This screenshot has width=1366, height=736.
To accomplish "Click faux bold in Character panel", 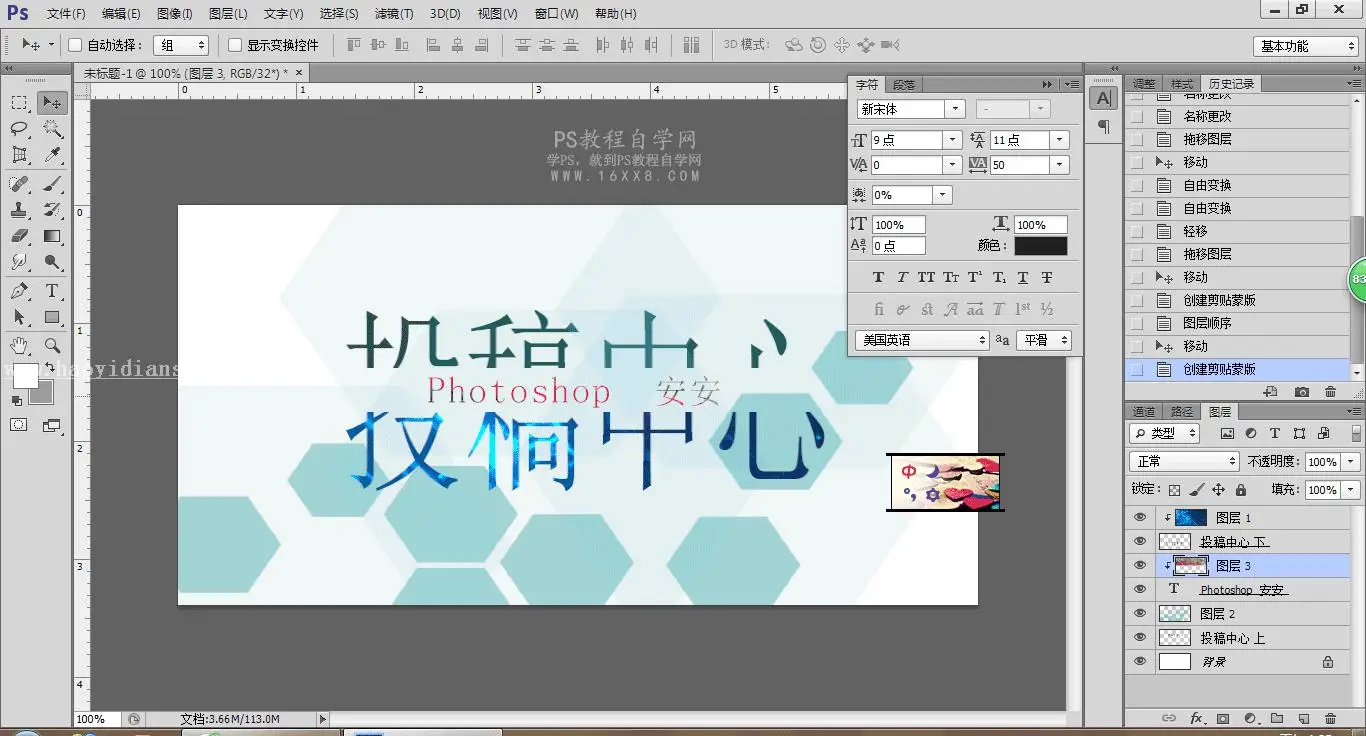I will (878, 277).
